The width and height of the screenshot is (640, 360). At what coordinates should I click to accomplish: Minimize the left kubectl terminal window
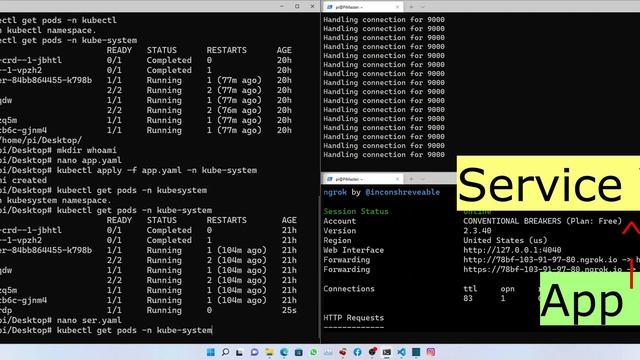point(282,6)
